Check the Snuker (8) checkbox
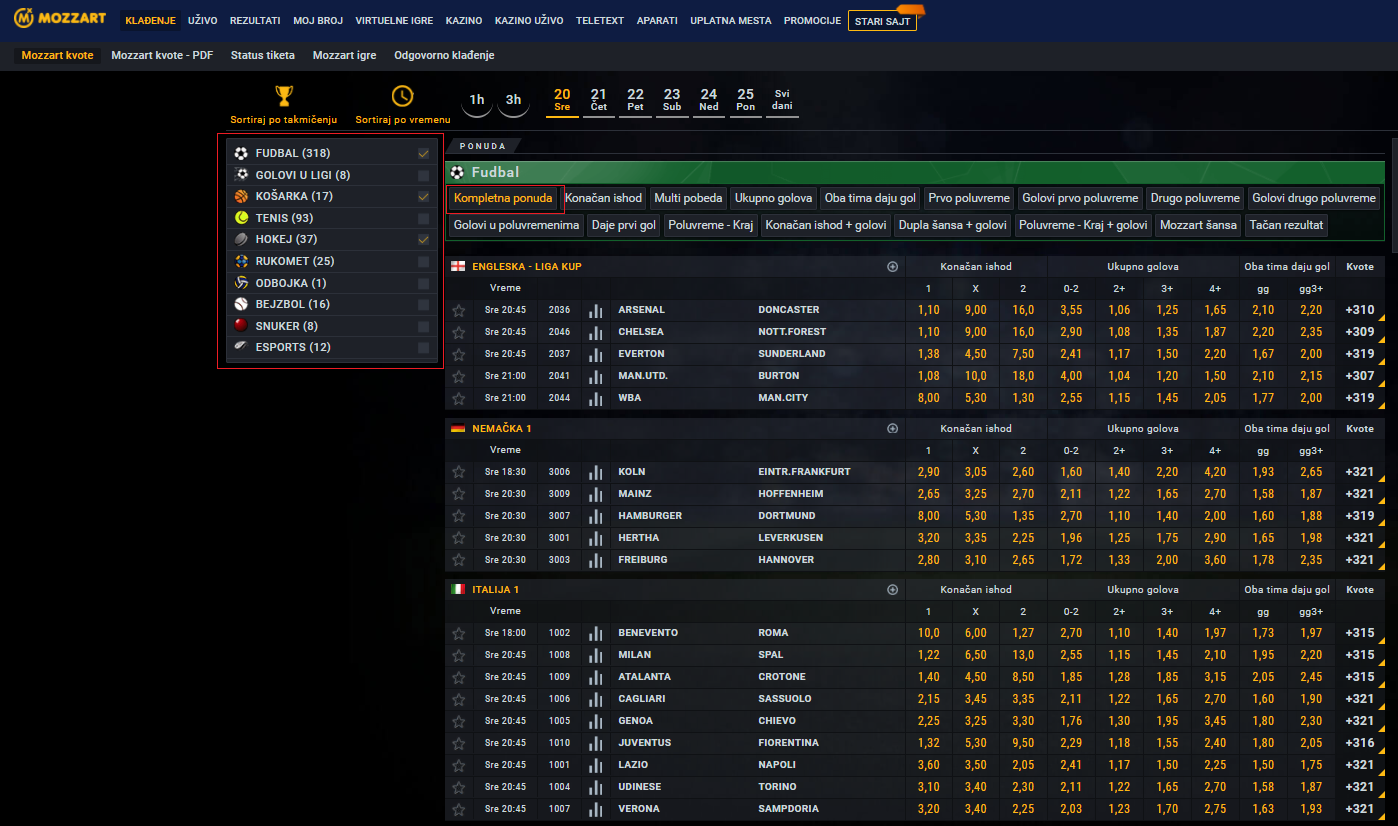The height and width of the screenshot is (826, 1398). coord(424,326)
